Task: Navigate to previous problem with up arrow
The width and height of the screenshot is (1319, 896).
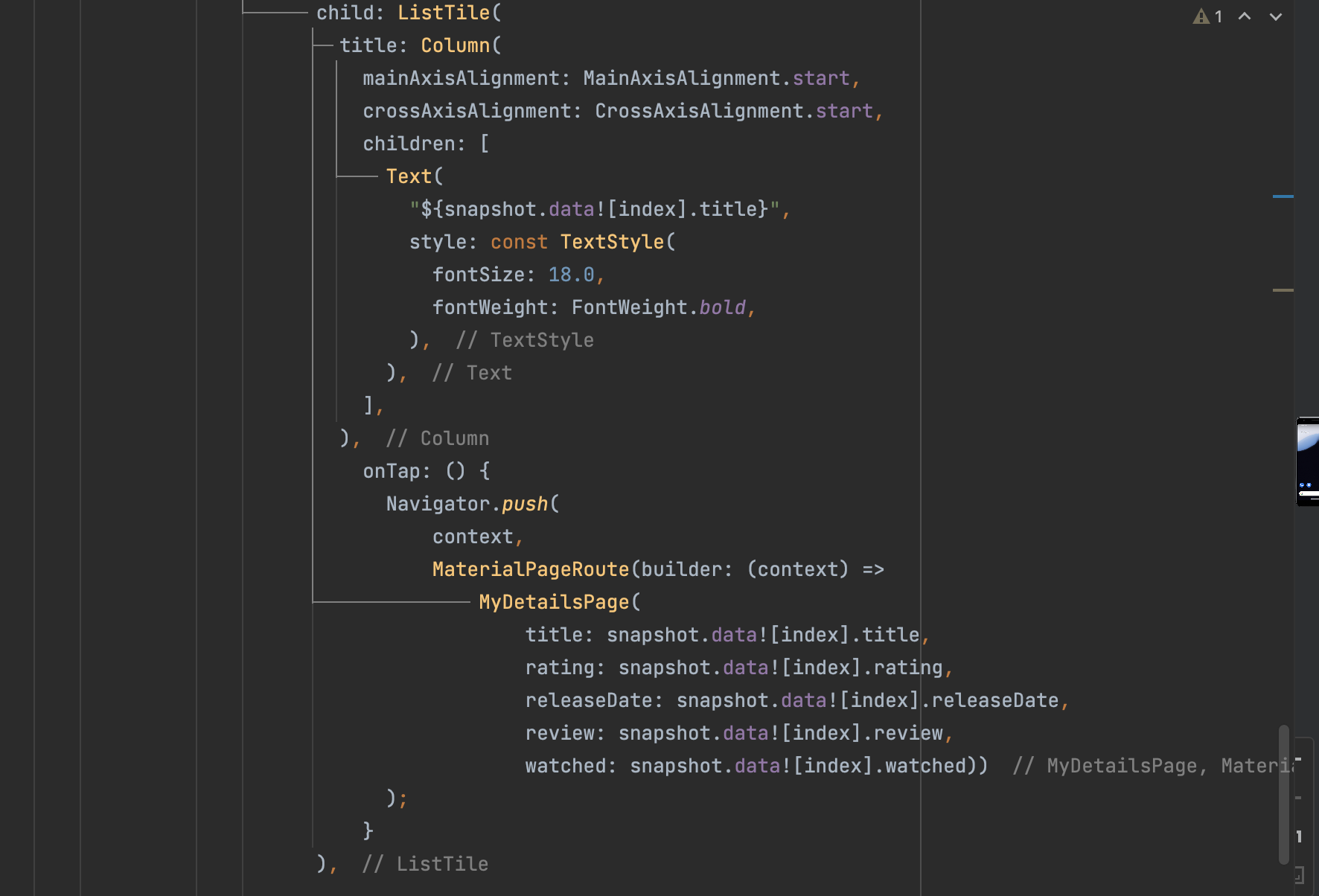Action: pyautogui.click(x=1244, y=16)
